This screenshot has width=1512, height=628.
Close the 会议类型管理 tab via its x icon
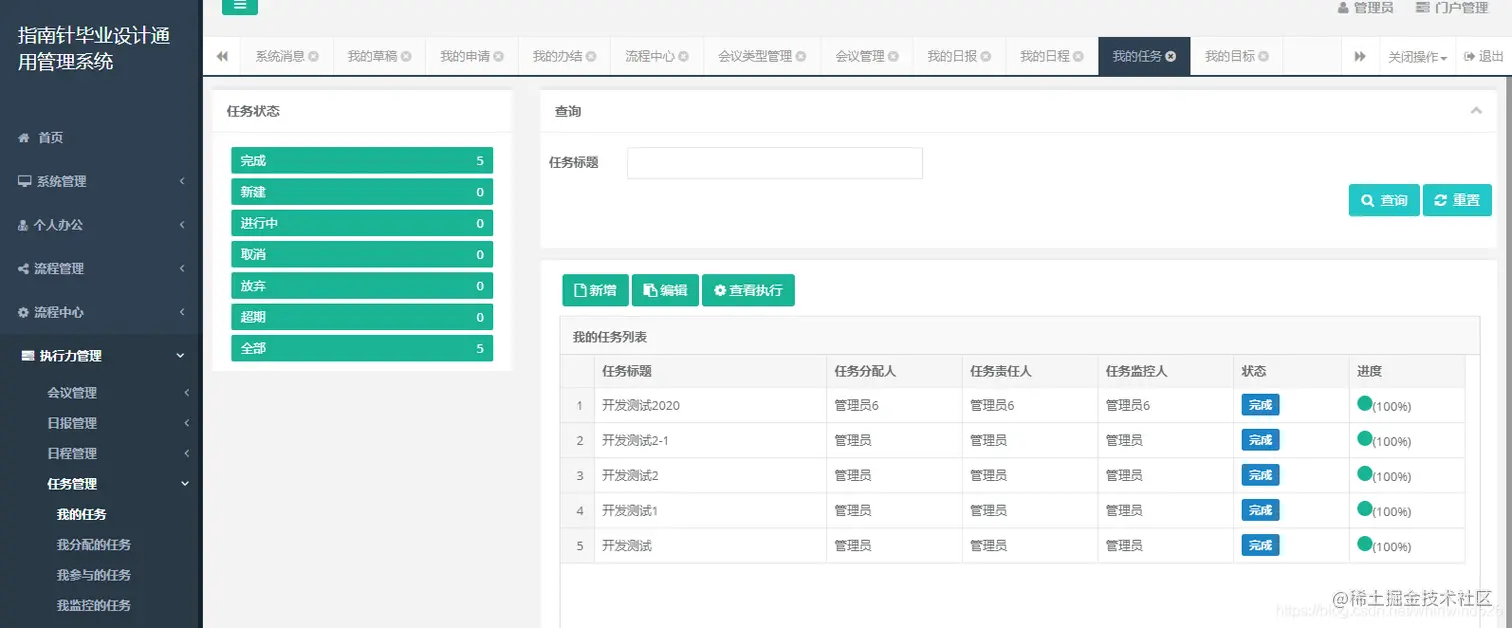point(801,57)
